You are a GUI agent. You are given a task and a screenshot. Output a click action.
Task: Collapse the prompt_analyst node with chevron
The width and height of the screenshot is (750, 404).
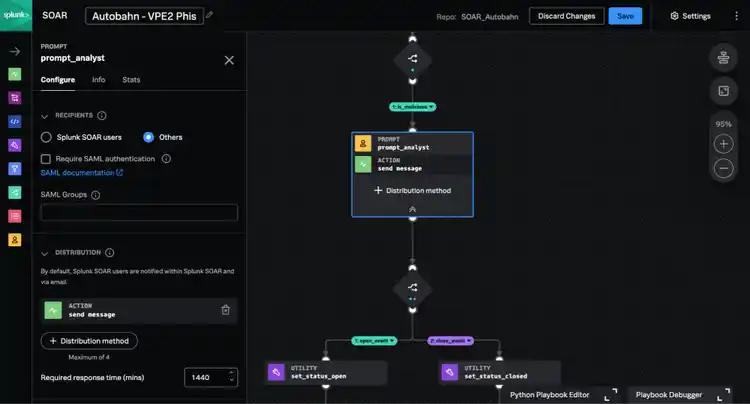pos(412,209)
